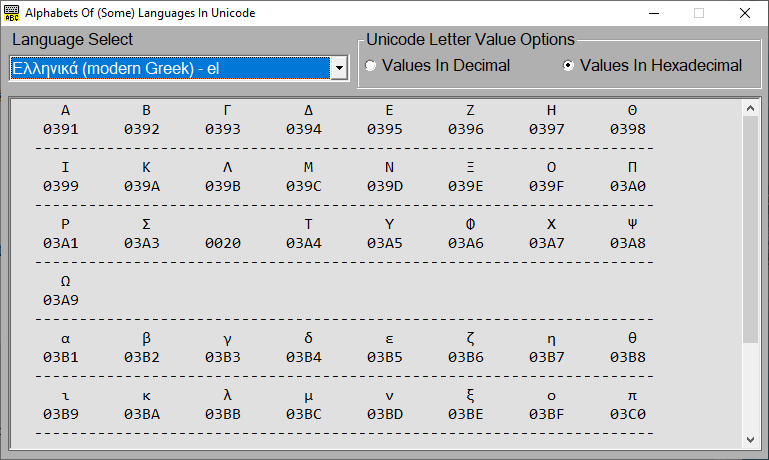Click the Ελληνικά (modern Greek) combo box field

coord(168,68)
